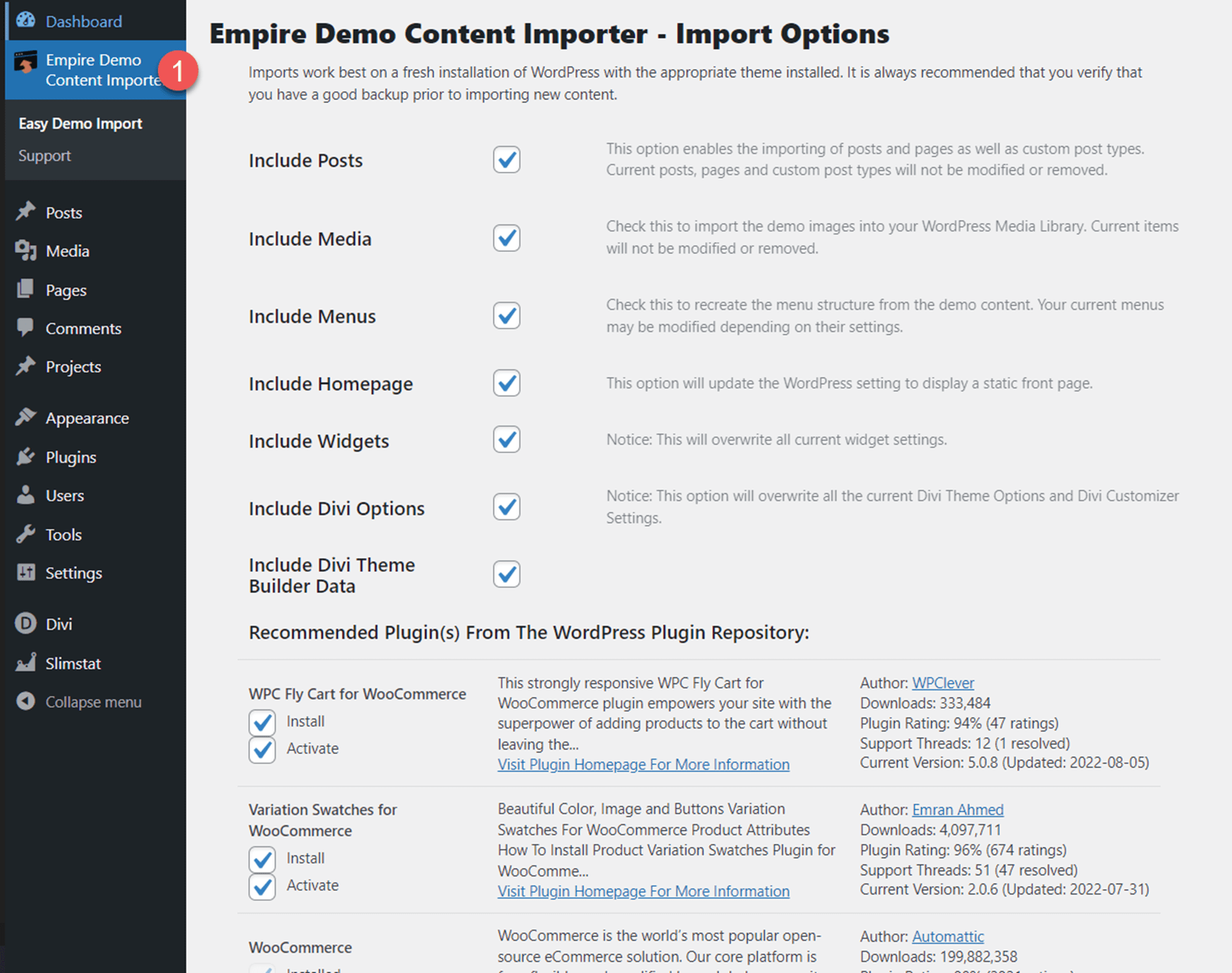Uncheck the Include Widgets option

[506, 440]
